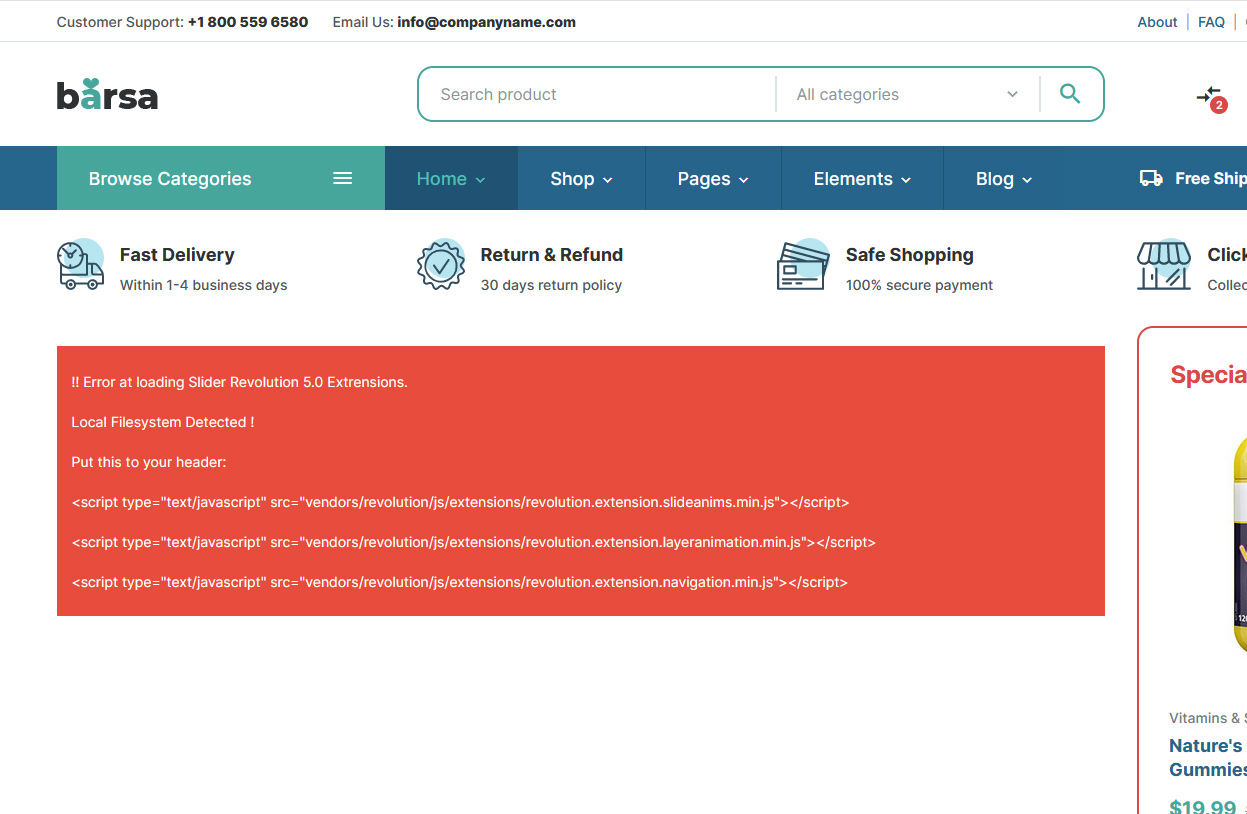Click the Safe Shopping card icon
Image resolution: width=1247 pixels, height=814 pixels.
[x=803, y=266]
